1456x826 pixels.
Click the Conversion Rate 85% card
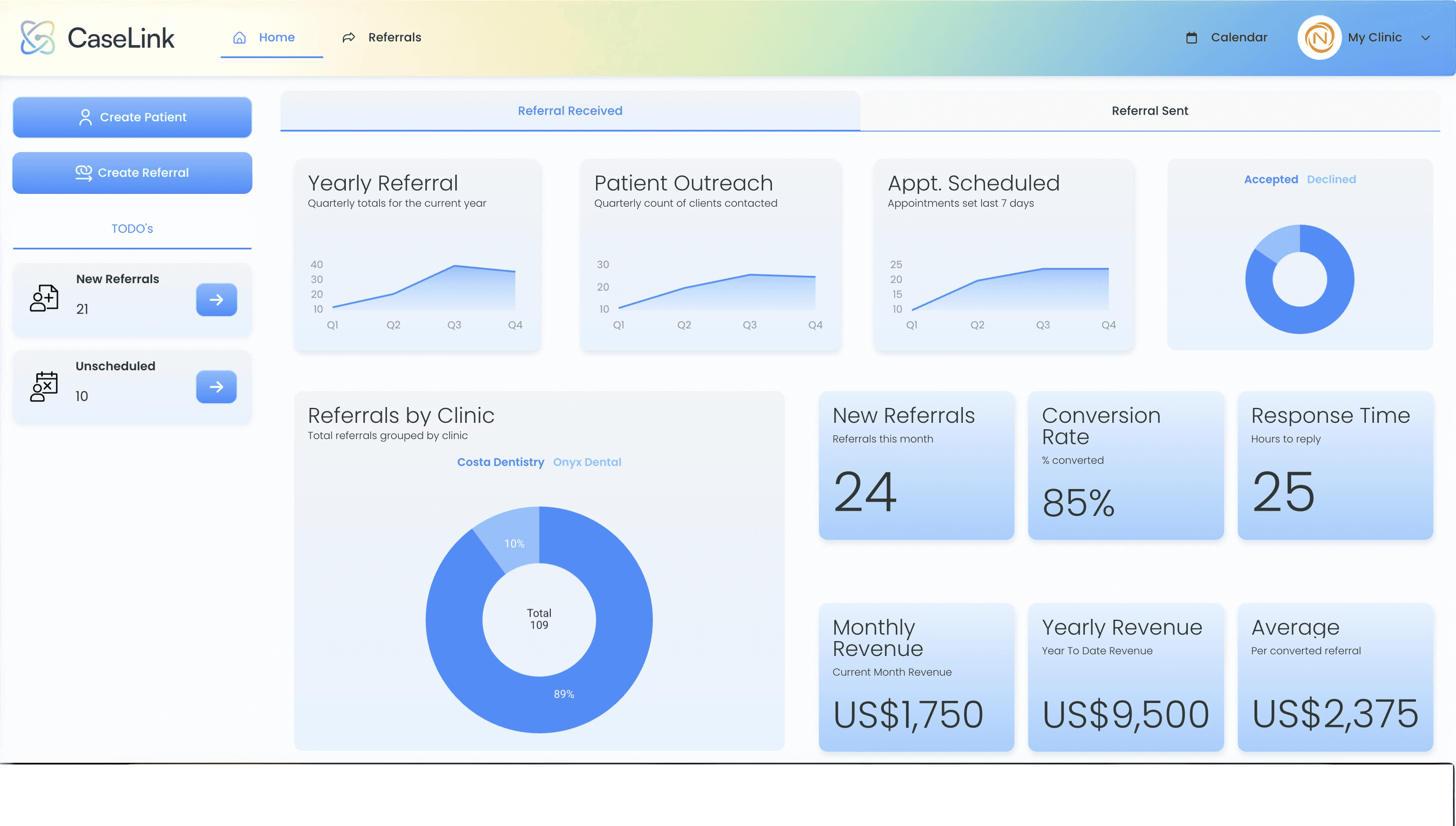tap(1126, 465)
